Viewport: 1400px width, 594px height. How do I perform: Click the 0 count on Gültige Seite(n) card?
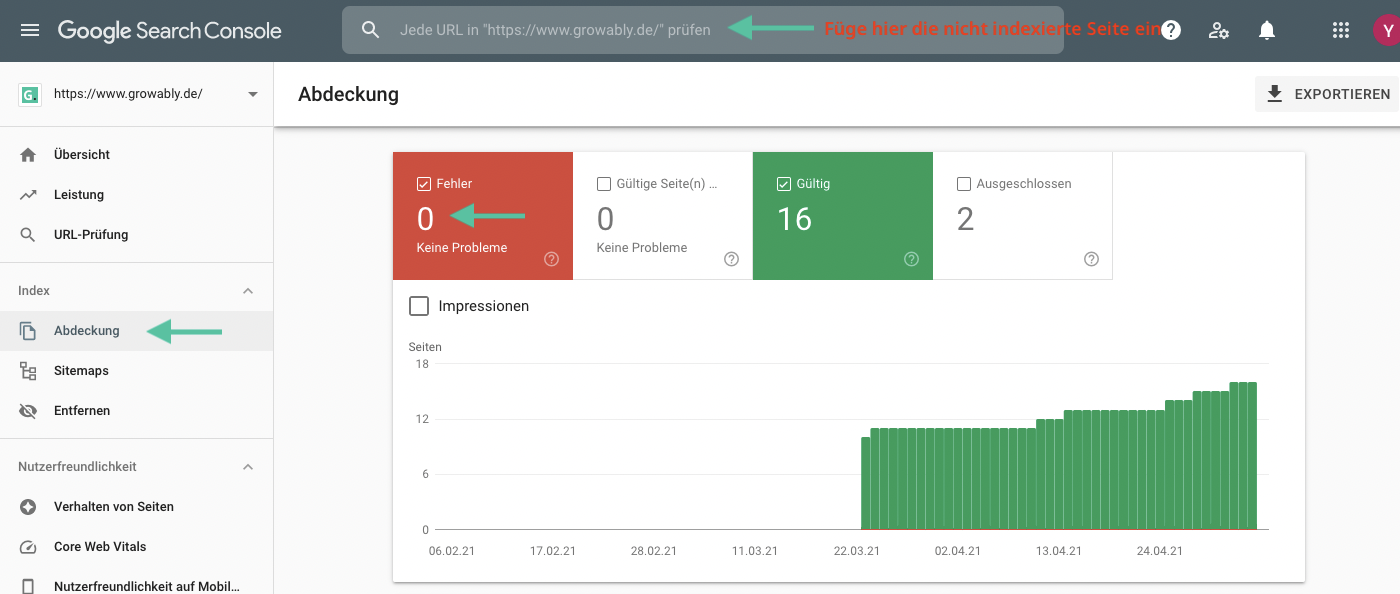pyautogui.click(x=605, y=219)
